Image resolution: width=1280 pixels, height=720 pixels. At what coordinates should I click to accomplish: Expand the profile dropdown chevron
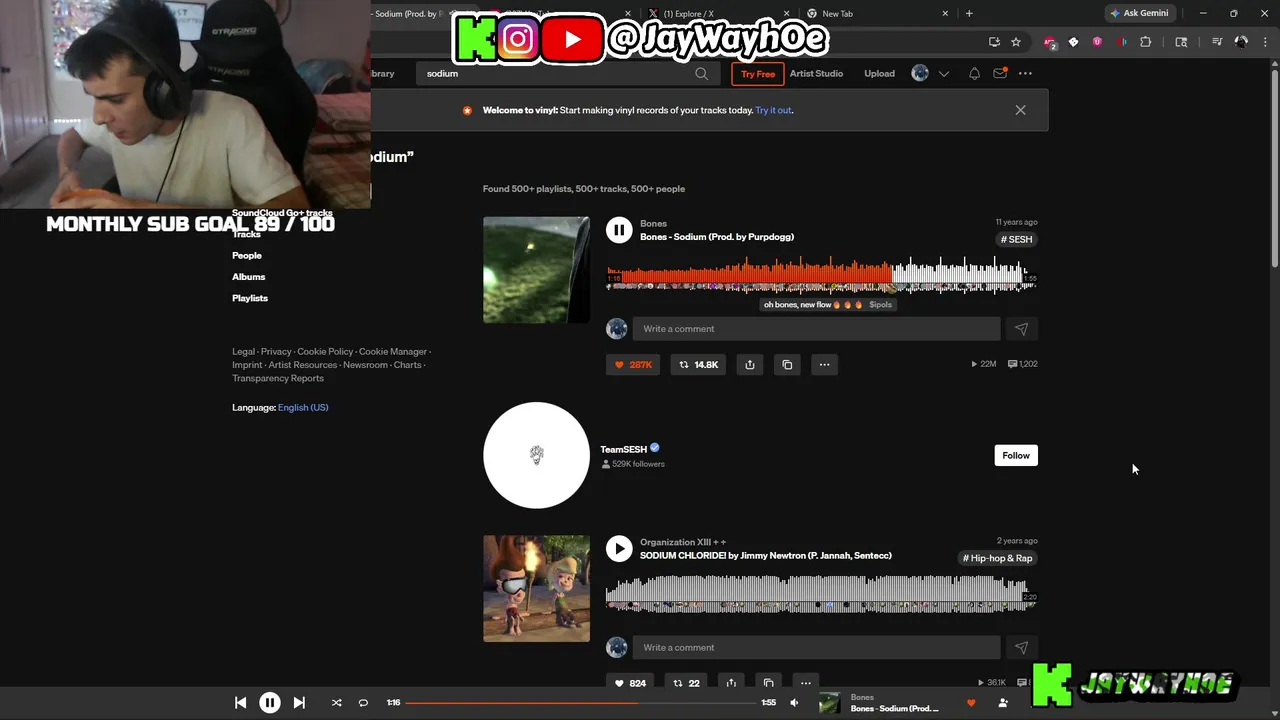pos(943,74)
